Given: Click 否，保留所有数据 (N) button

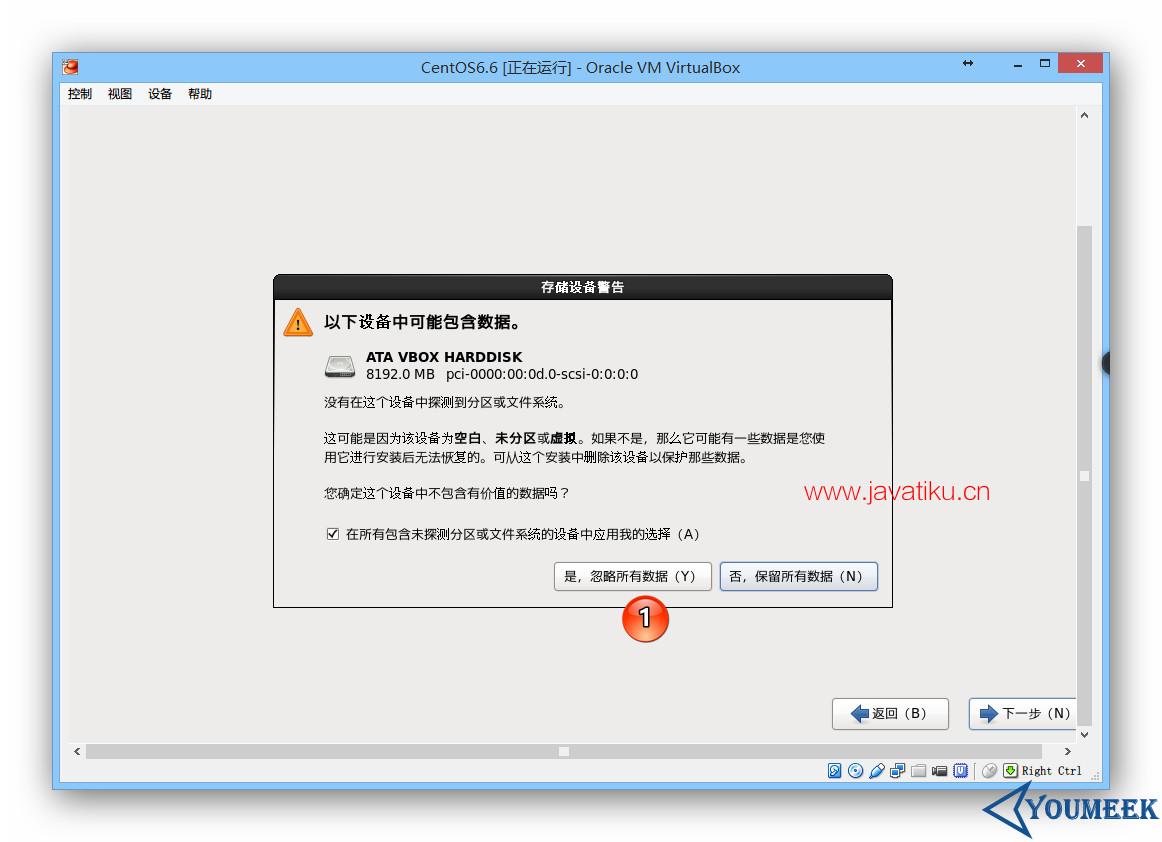Looking at the screenshot, I should (798, 577).
